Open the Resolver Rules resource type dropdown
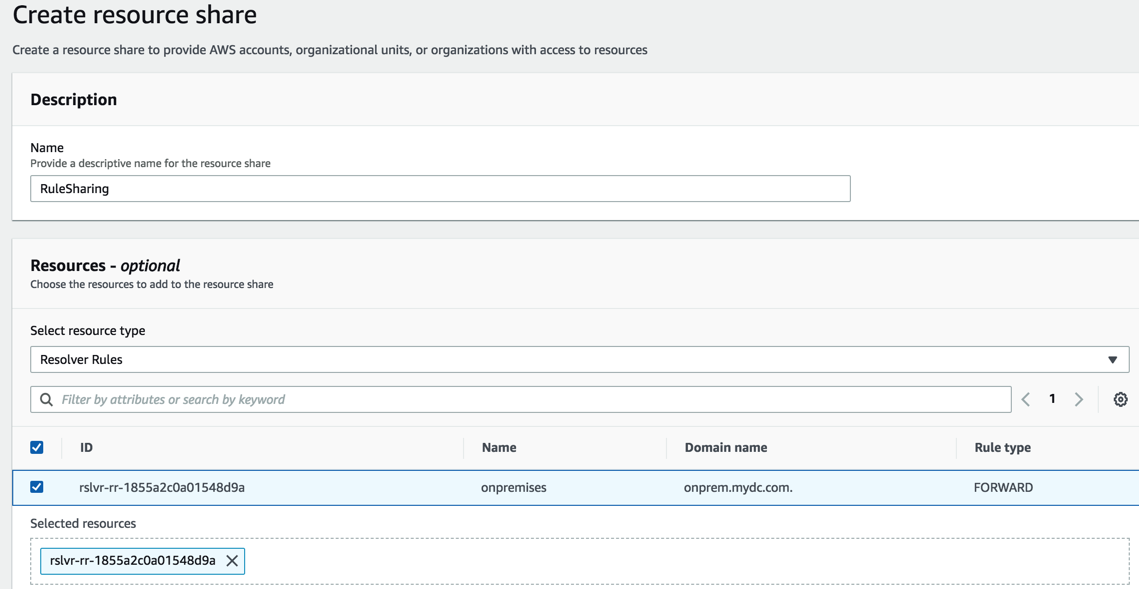 tap(570, 360)
